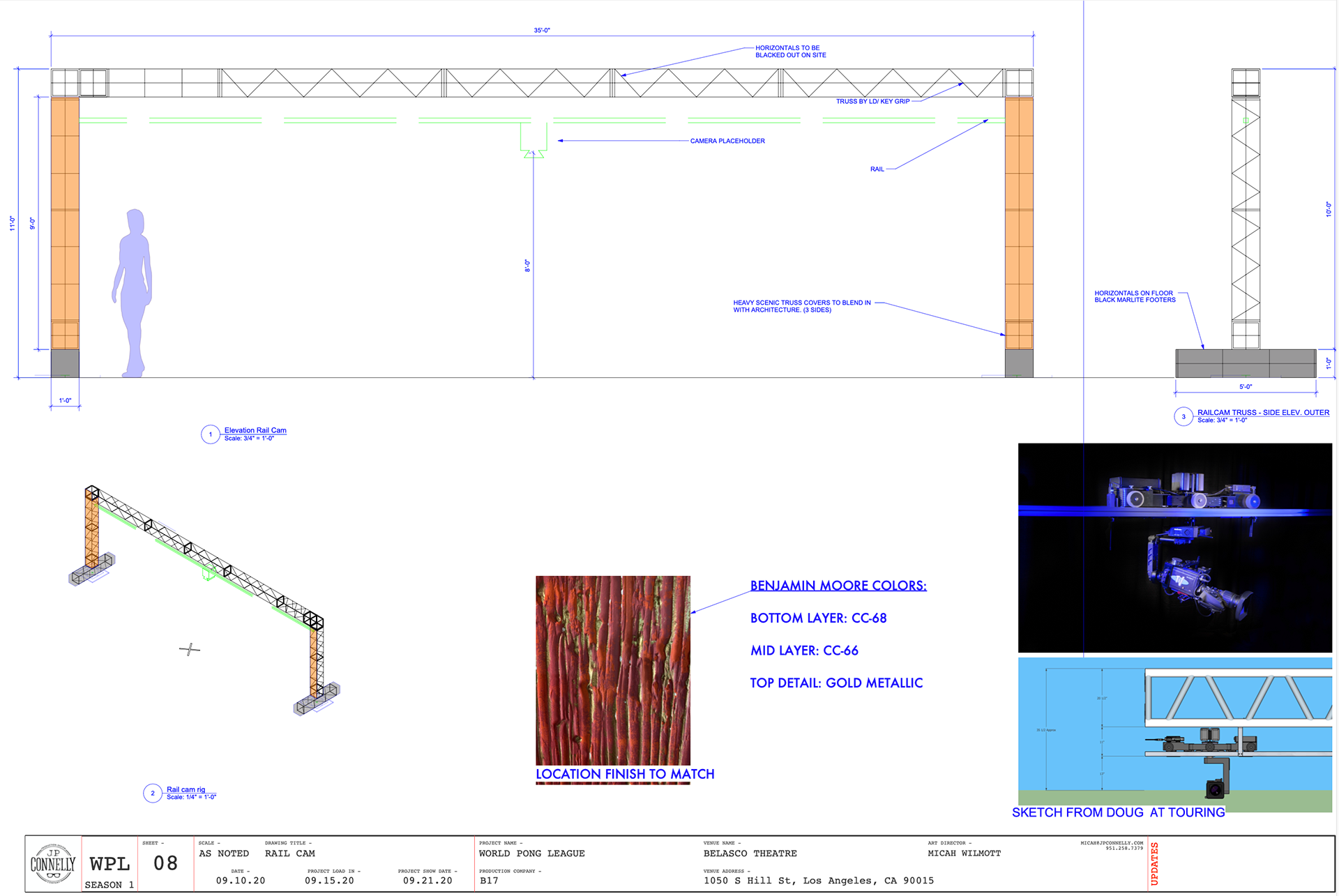The height and width of the screenshot is (896, 1339).
Task: Click the micah@jpconnelly.com email address
Action: 1112,843
